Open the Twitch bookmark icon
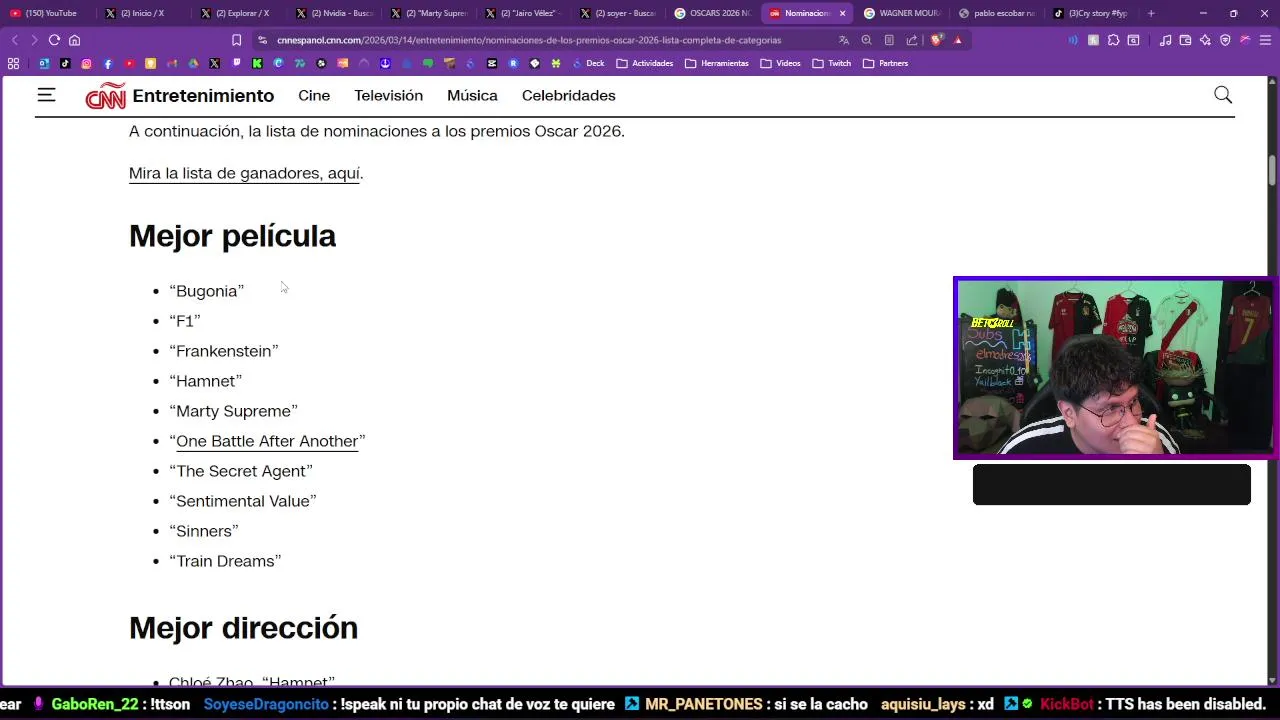 [236, 63]
